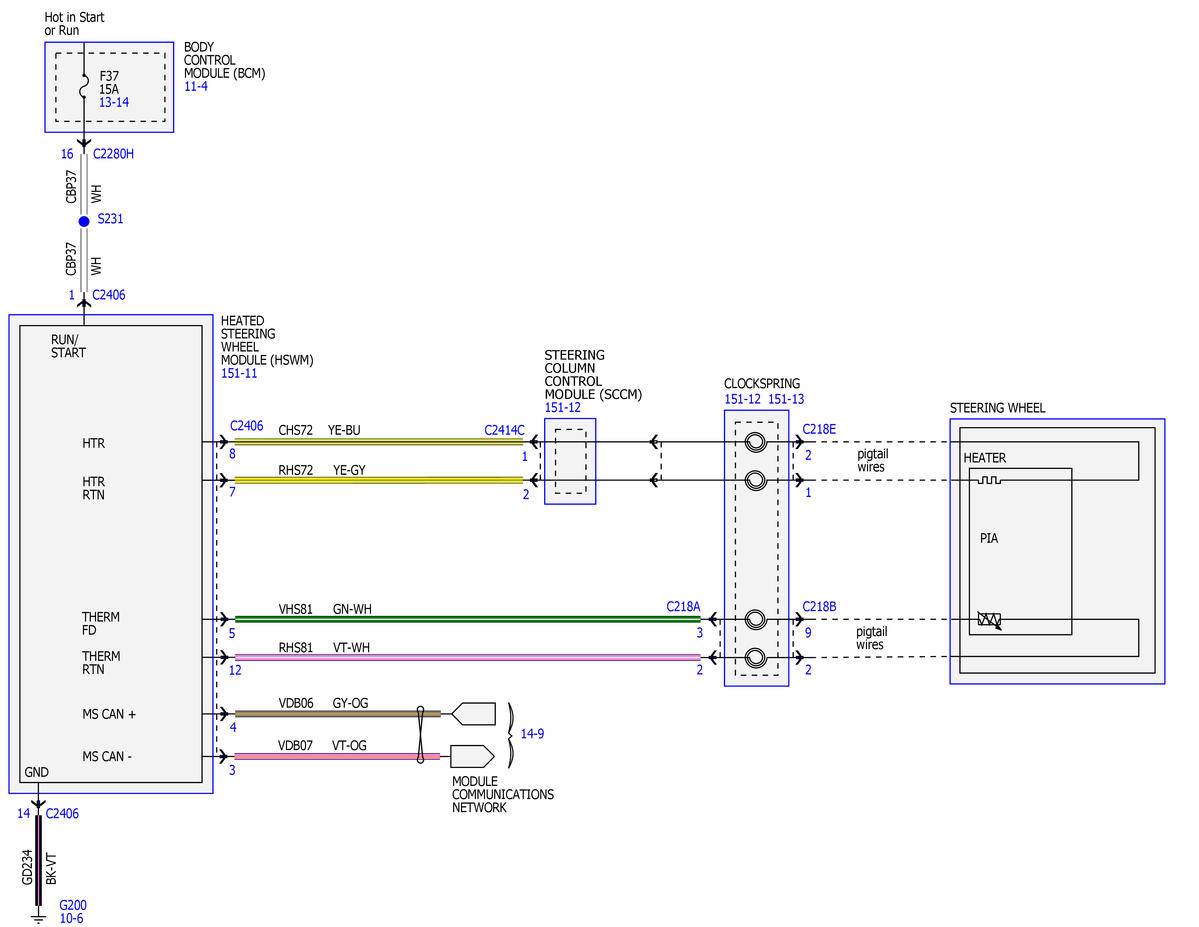Click the clockspring coil on the HTR RTN line
1199x927 pixels.
pyautogui.click(x=755, y=480)
